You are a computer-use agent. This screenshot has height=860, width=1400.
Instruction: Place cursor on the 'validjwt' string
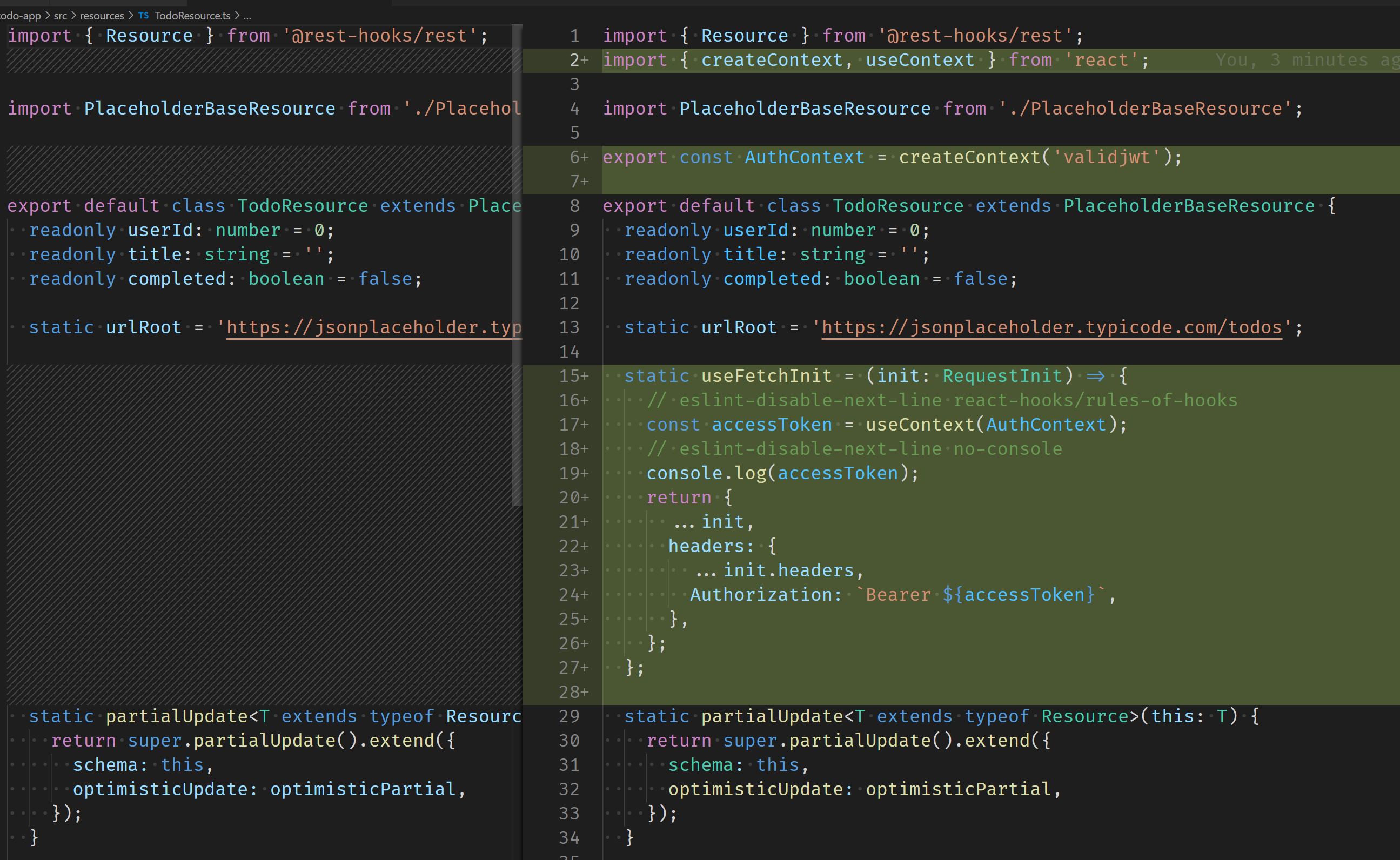(x=1107, y=157)
